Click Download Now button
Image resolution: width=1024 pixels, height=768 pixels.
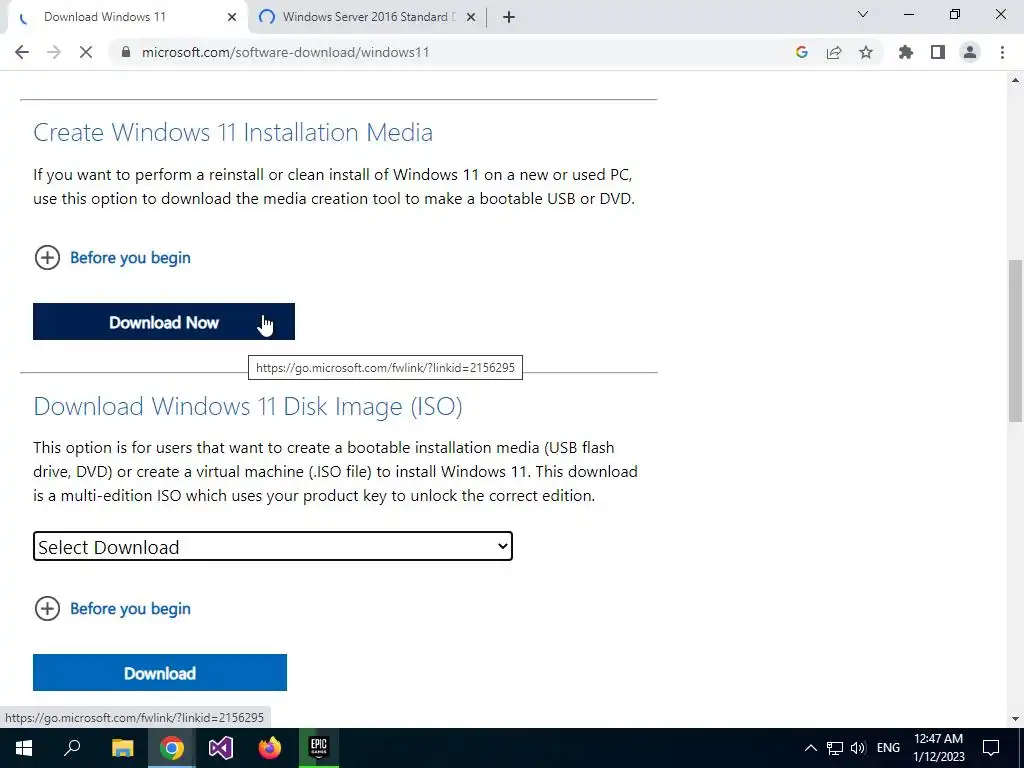[x=164, y=321]
